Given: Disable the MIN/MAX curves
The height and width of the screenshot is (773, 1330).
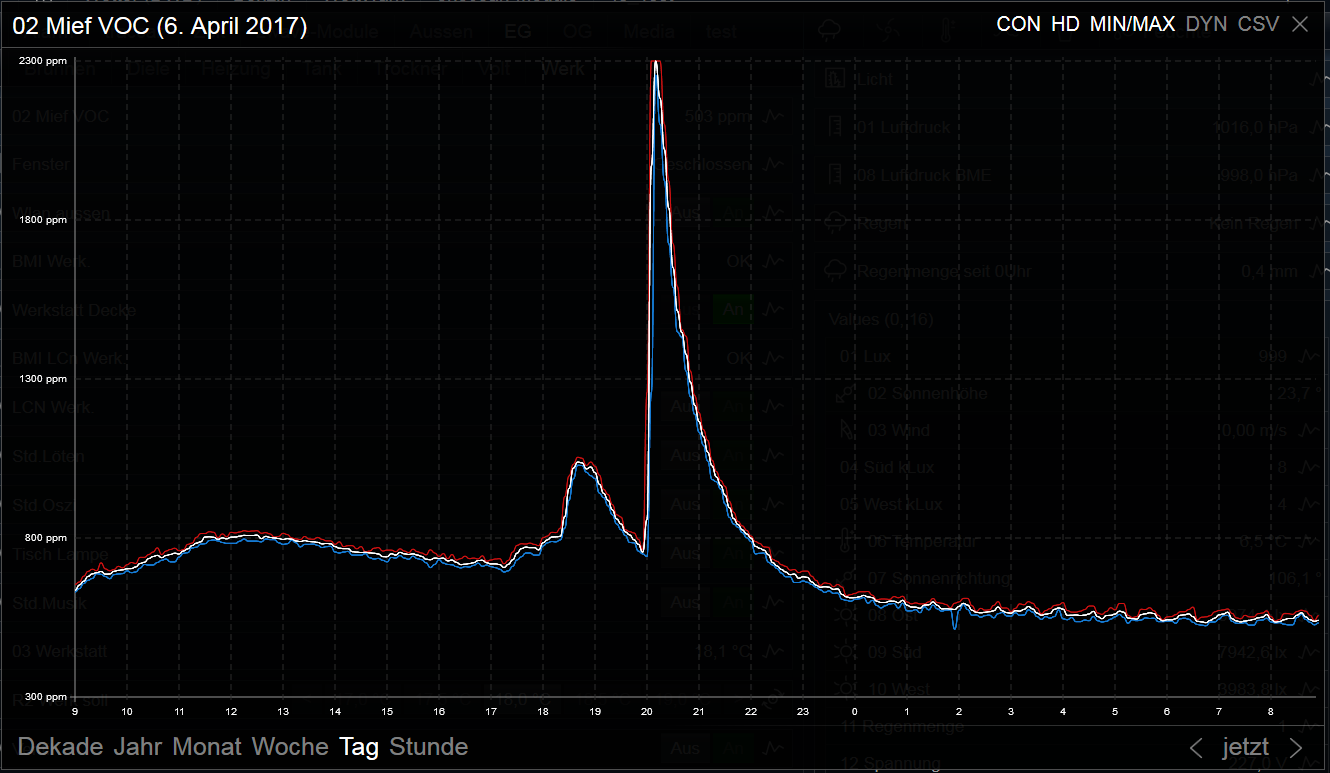Looking at the screenshot, I should tap(1132, 24).
